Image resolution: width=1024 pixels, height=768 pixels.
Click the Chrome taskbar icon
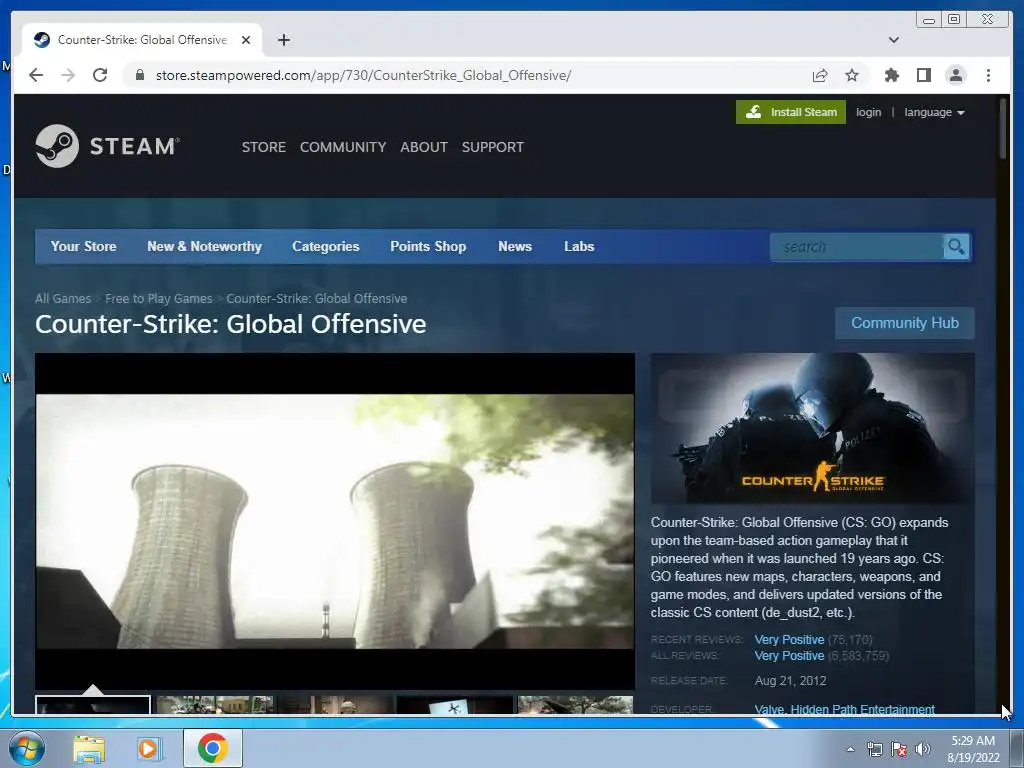(x=212, y=748)
